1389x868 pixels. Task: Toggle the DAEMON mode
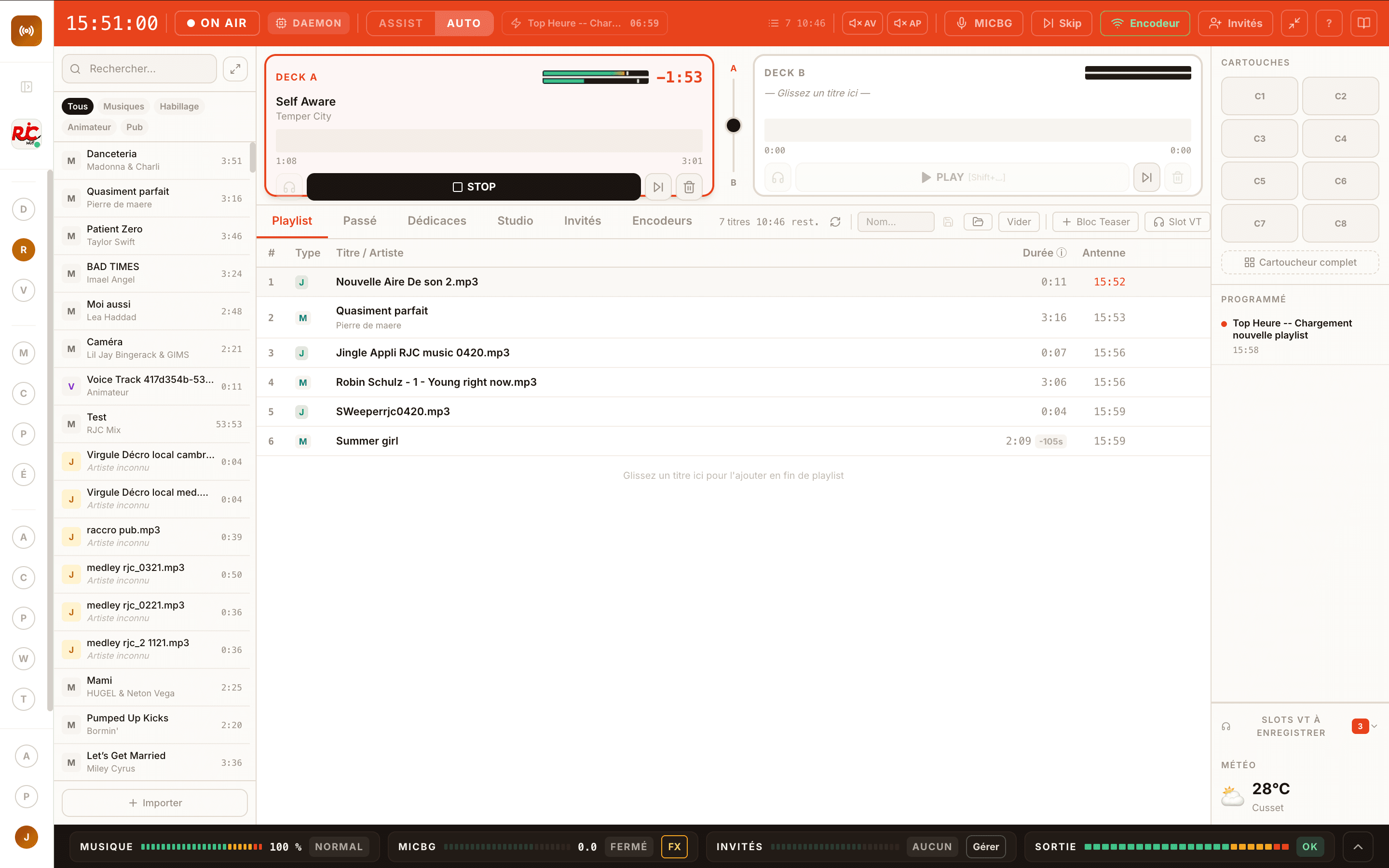click(x=309, y=23)
